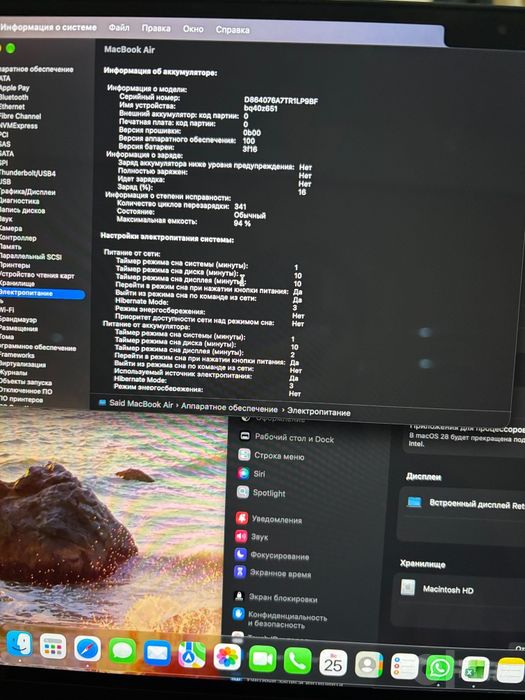Open Звук settings icon in System Settings
Image resolution: width=525 pixels, height=700 pixels.
[x=242, y=536]
